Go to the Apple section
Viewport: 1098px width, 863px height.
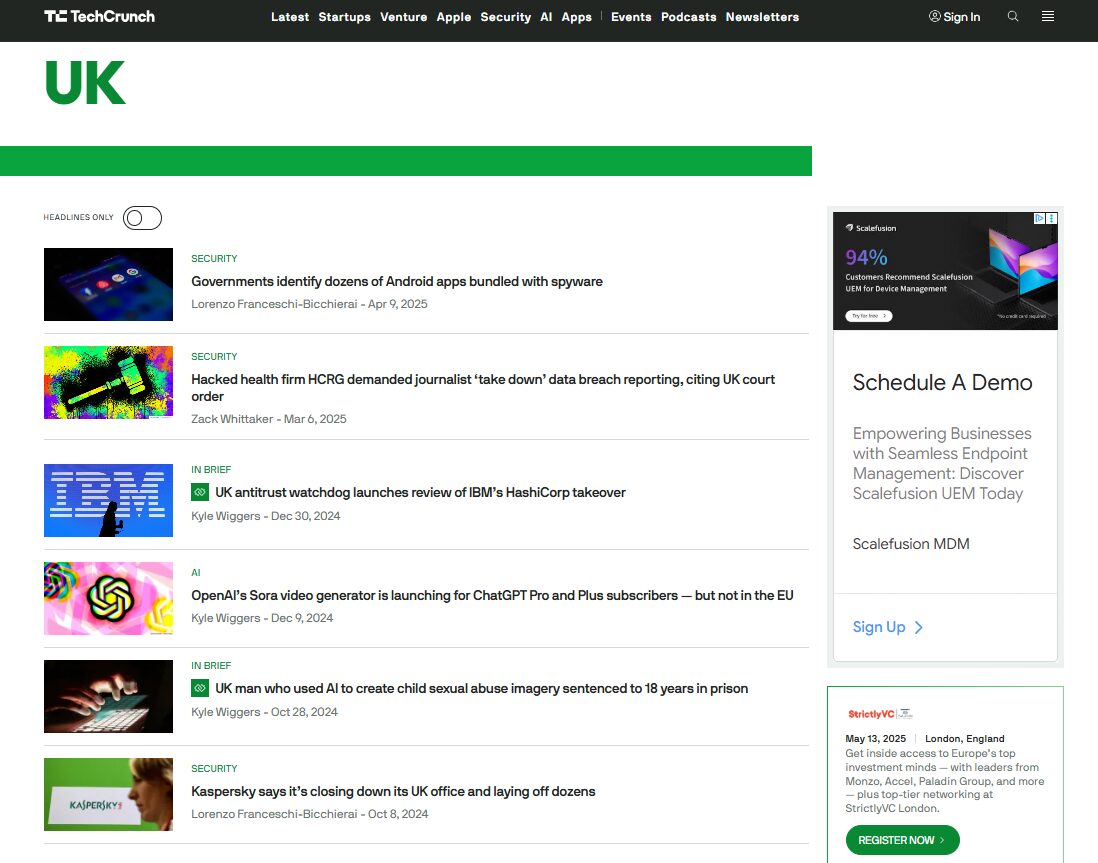pos(454,17)
